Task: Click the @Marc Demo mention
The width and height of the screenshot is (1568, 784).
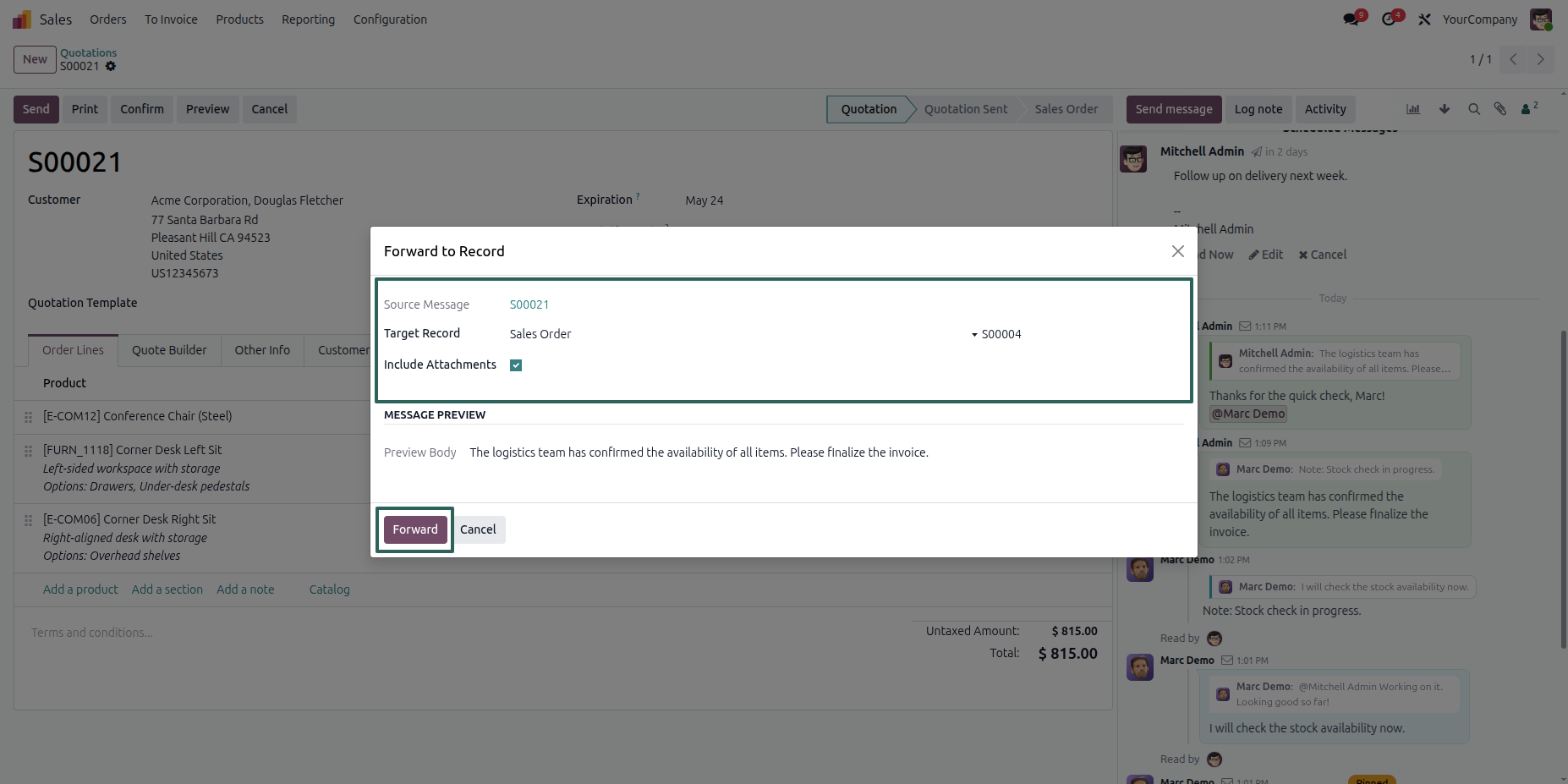Action: coord(1248,414)
